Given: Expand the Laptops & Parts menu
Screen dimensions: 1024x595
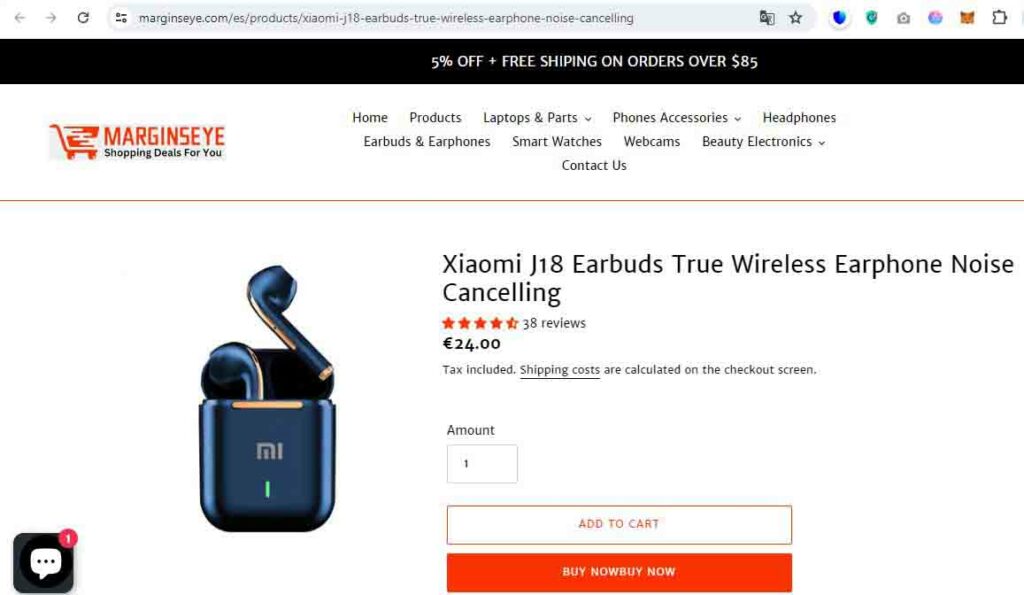Looking at the screenshot, I should 537,118.
